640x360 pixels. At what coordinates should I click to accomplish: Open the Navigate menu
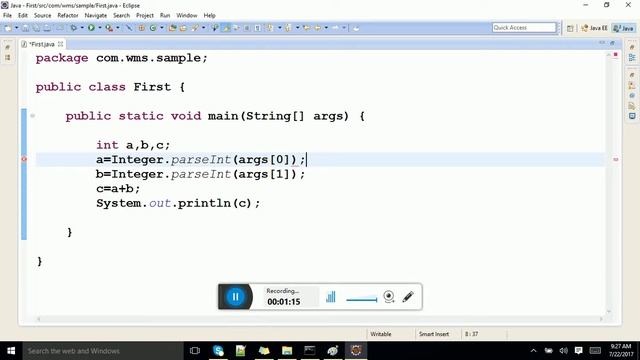point(96,16)
